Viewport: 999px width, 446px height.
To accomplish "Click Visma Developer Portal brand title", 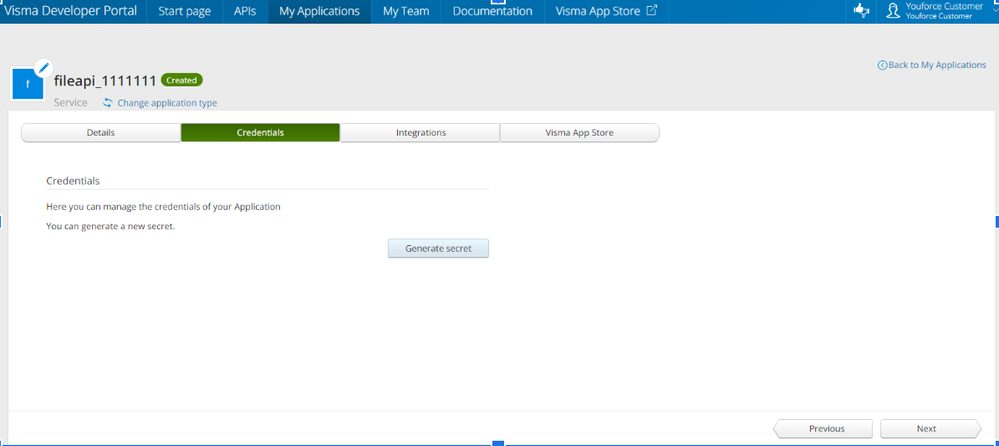I will point(70,11).
